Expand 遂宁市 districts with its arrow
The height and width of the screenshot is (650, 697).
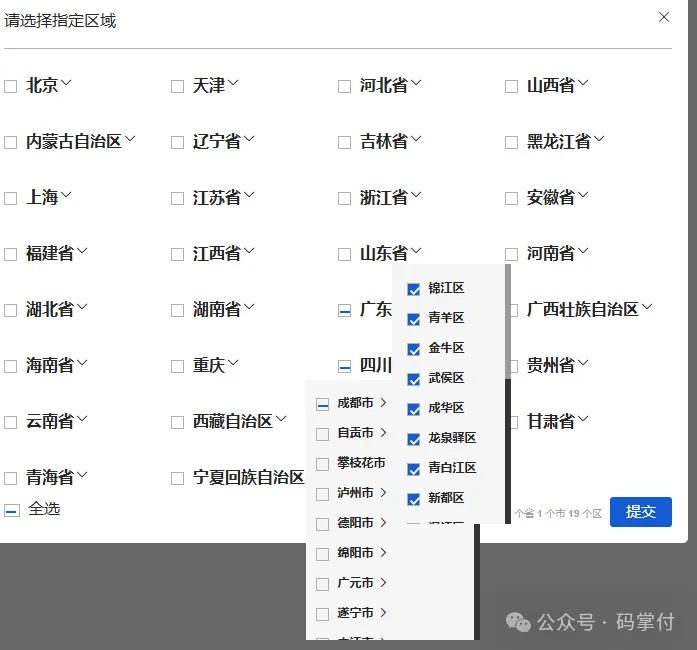click(x=383, y=613)
